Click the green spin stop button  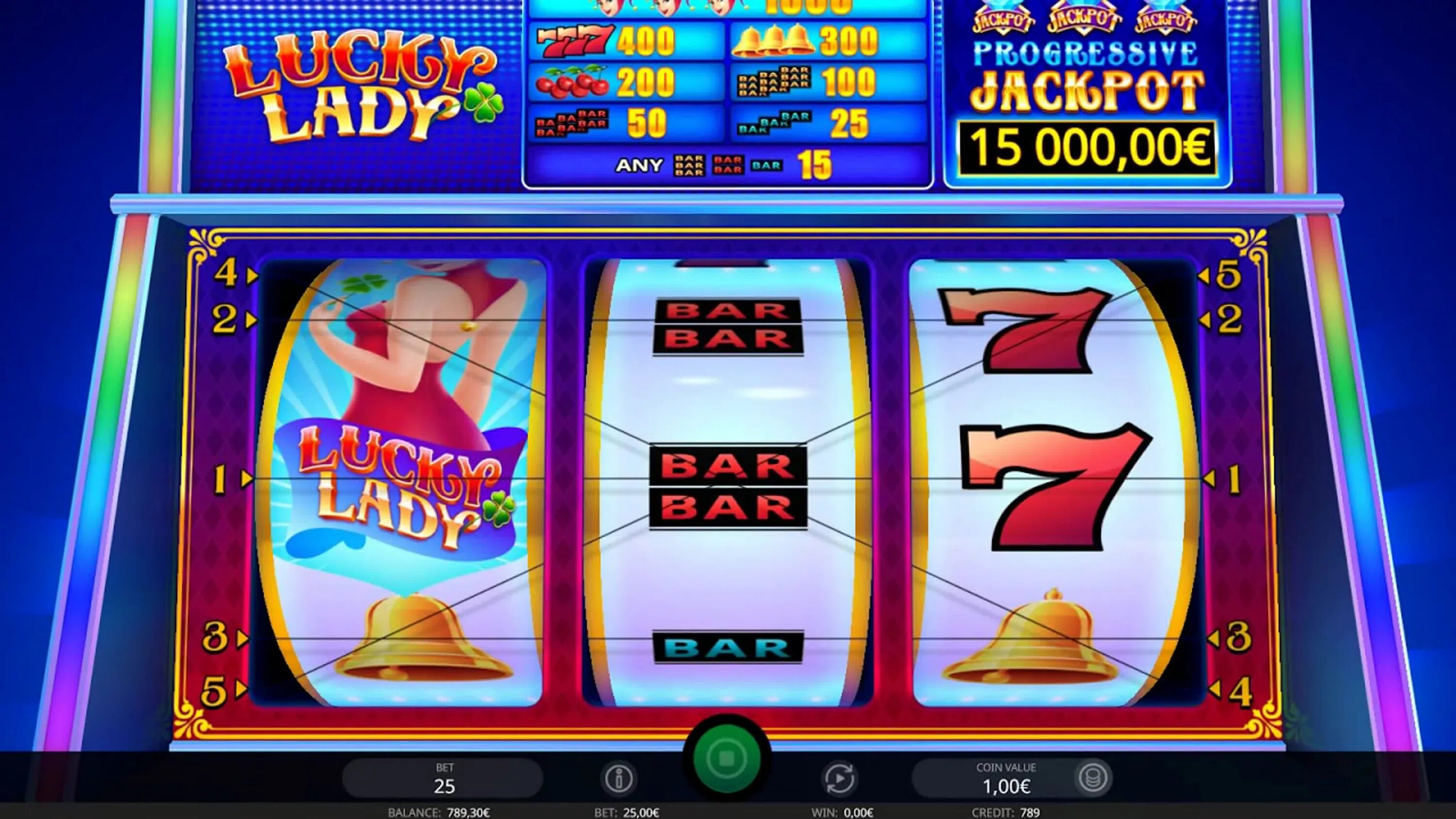(727, 757)
